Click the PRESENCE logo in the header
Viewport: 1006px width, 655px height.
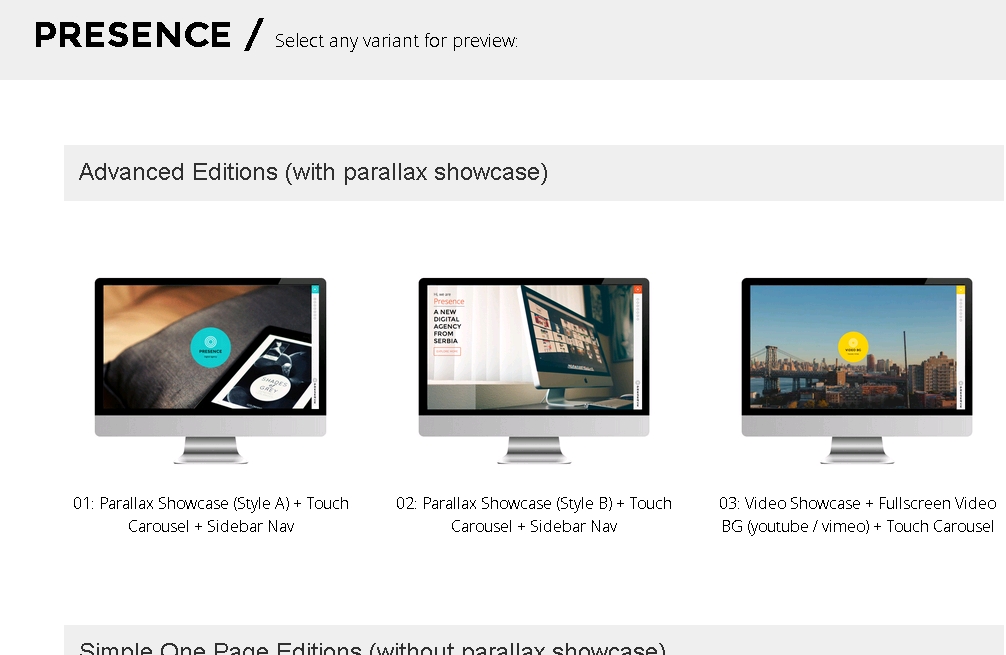(133, 36)
